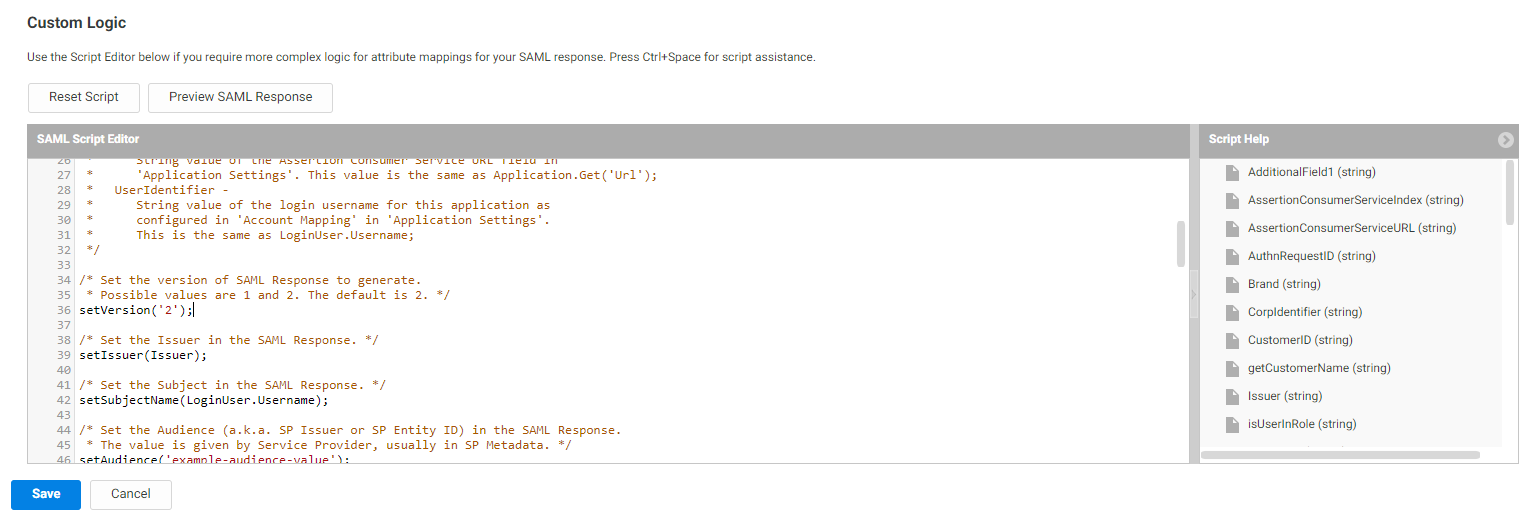Click the Script Help horizontal scrollbar

pyautogui.click(x=1339, y=455)
